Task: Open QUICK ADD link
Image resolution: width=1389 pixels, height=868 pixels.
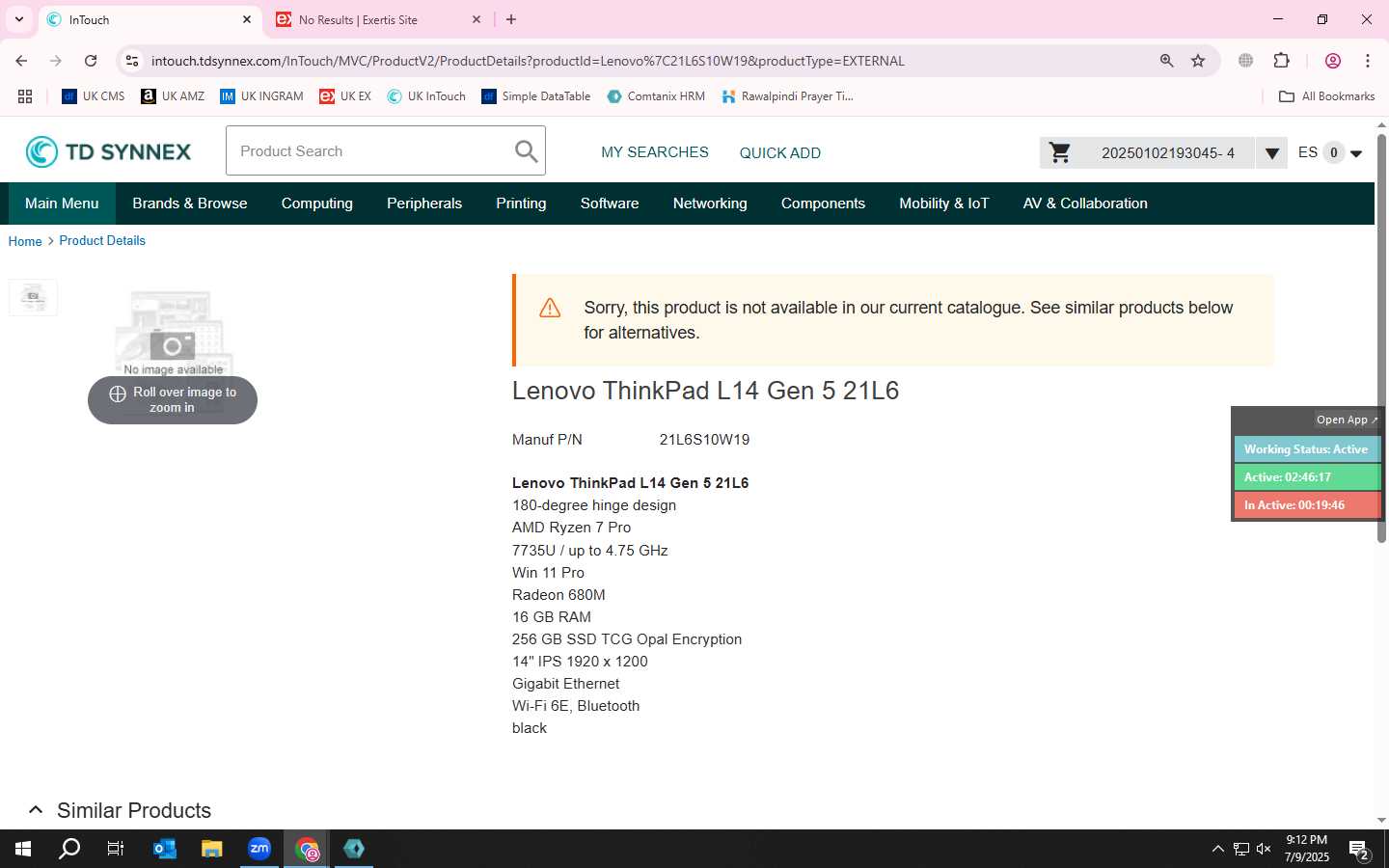Action: pyautogui.click(x=779, y=152)
